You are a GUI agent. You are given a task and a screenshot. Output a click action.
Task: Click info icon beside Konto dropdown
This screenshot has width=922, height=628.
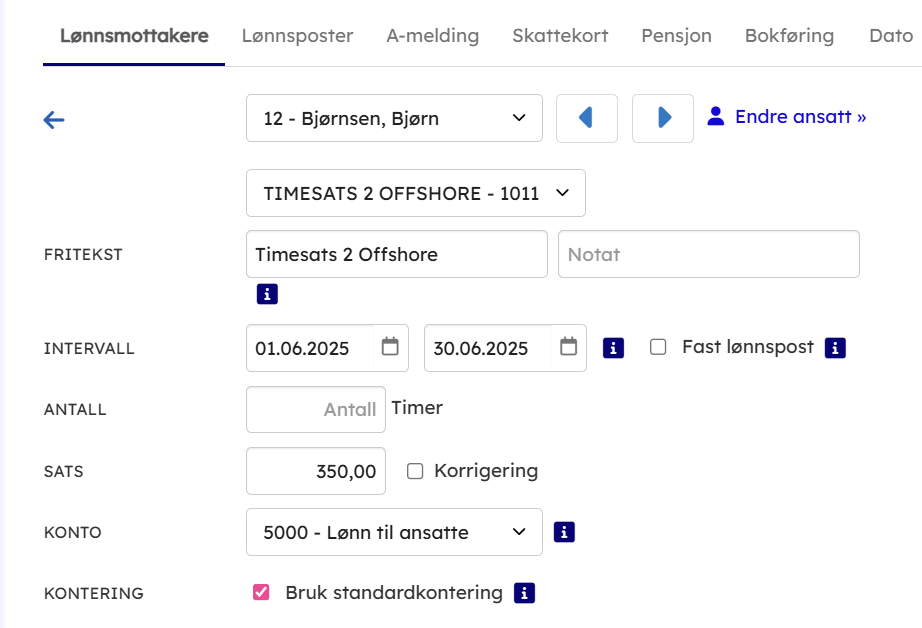[564, 532]
